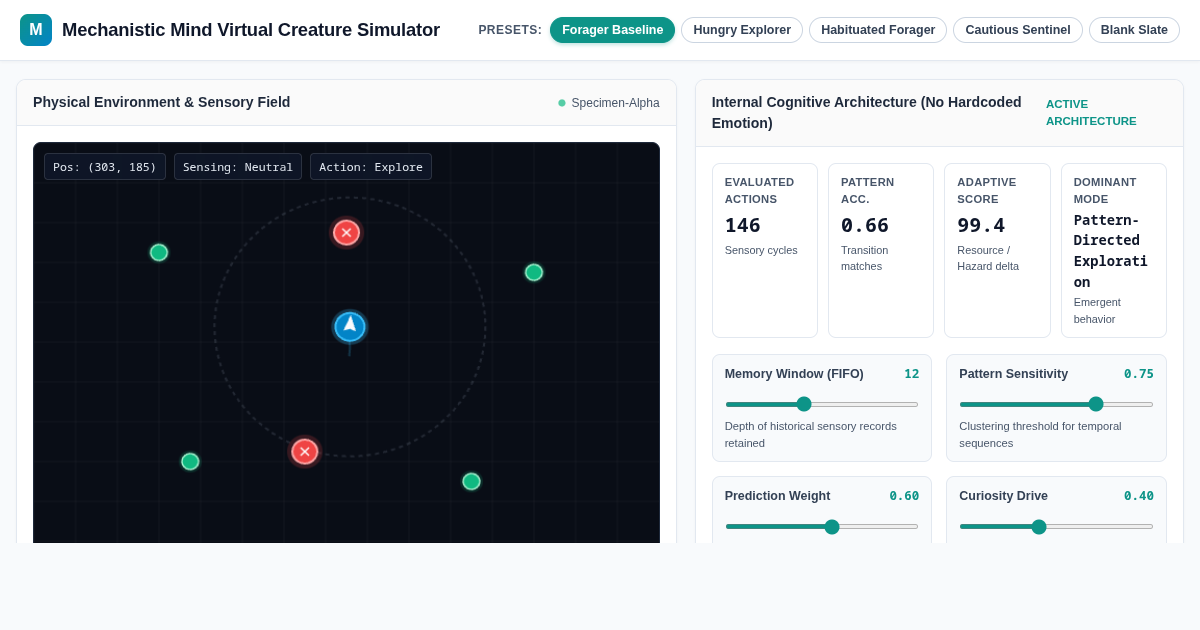This screenshot has width=1200, height=630.
Task: Click the Memory Window value 12
Action: (x=912, y=374)
